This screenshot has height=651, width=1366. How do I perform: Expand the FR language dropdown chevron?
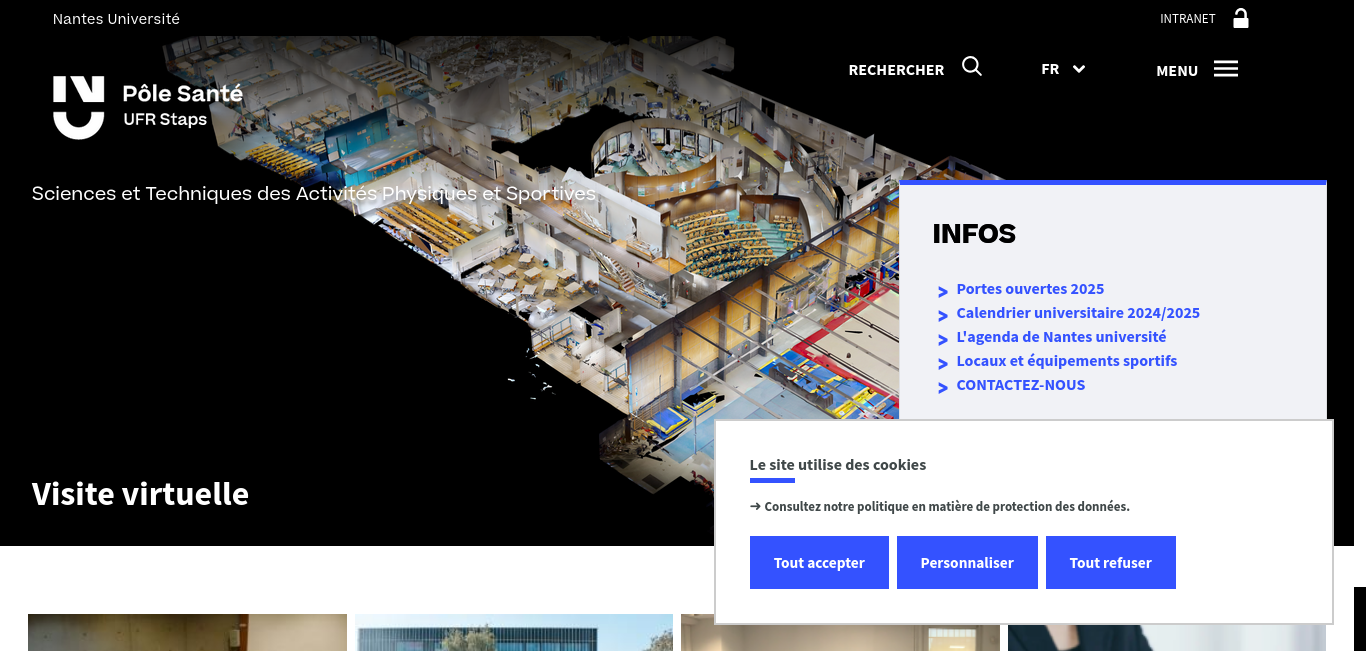pos(1079,69)
